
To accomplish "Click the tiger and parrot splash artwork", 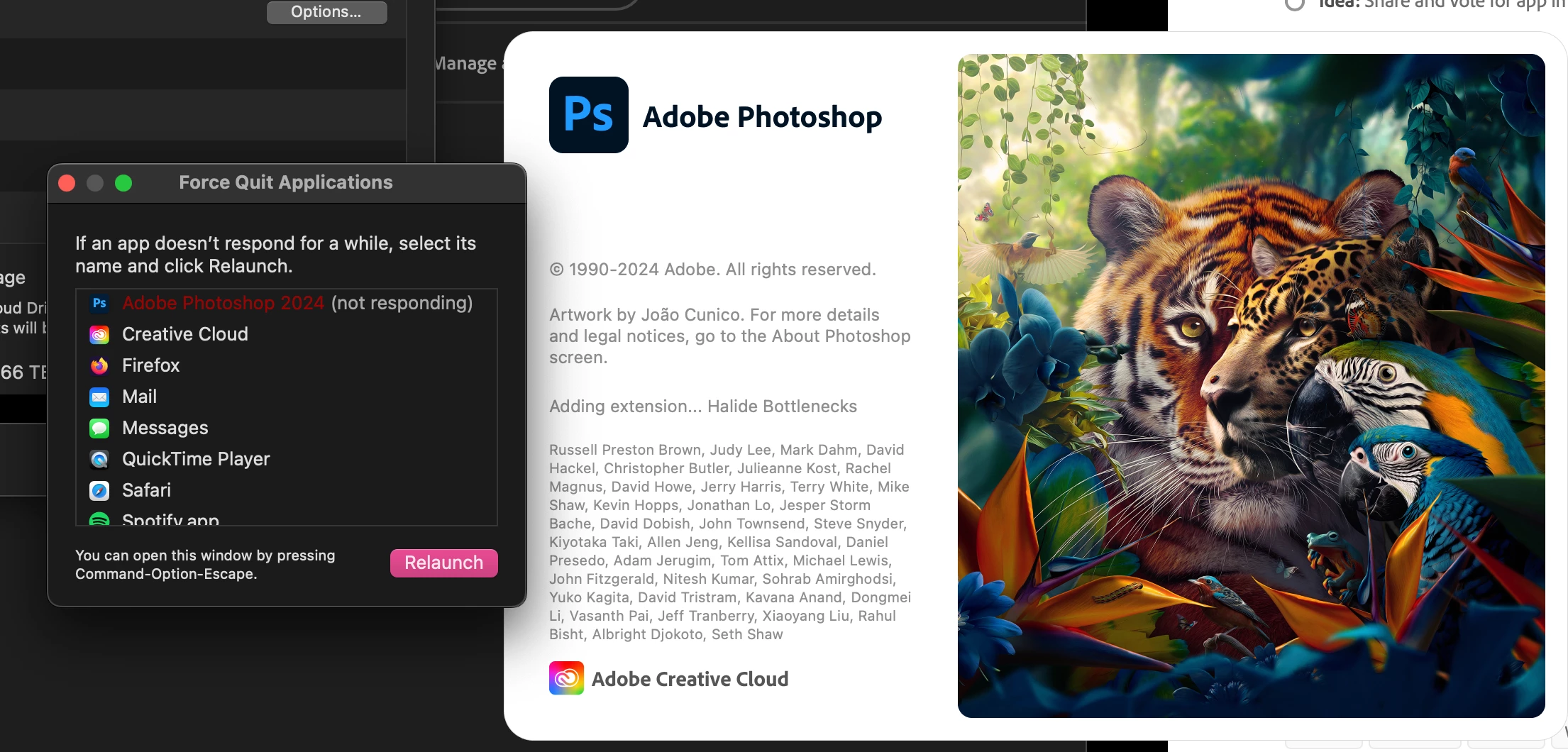I will click(x=1252, y=386).
